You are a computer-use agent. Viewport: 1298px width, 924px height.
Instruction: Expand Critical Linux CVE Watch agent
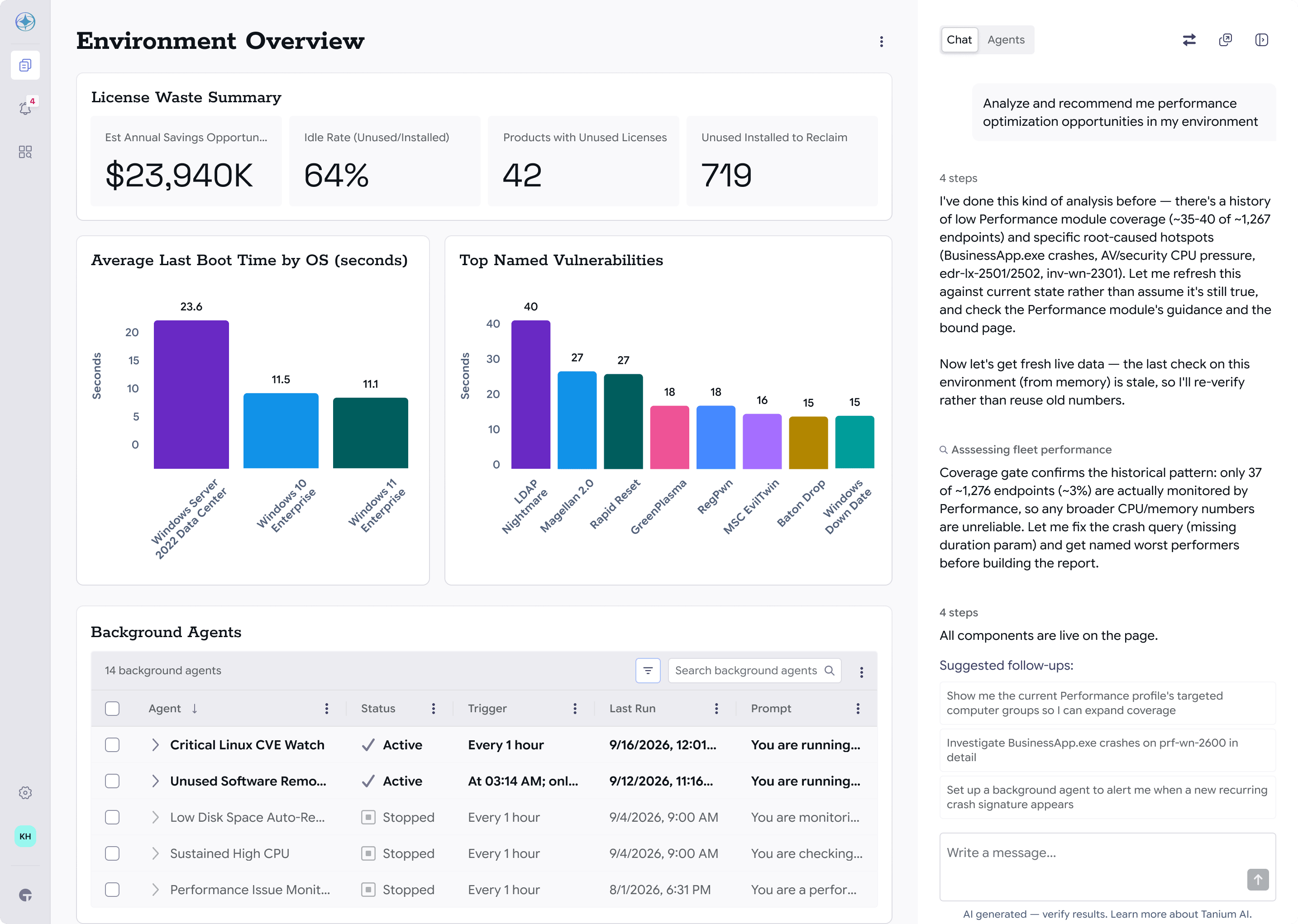[155, 745]
